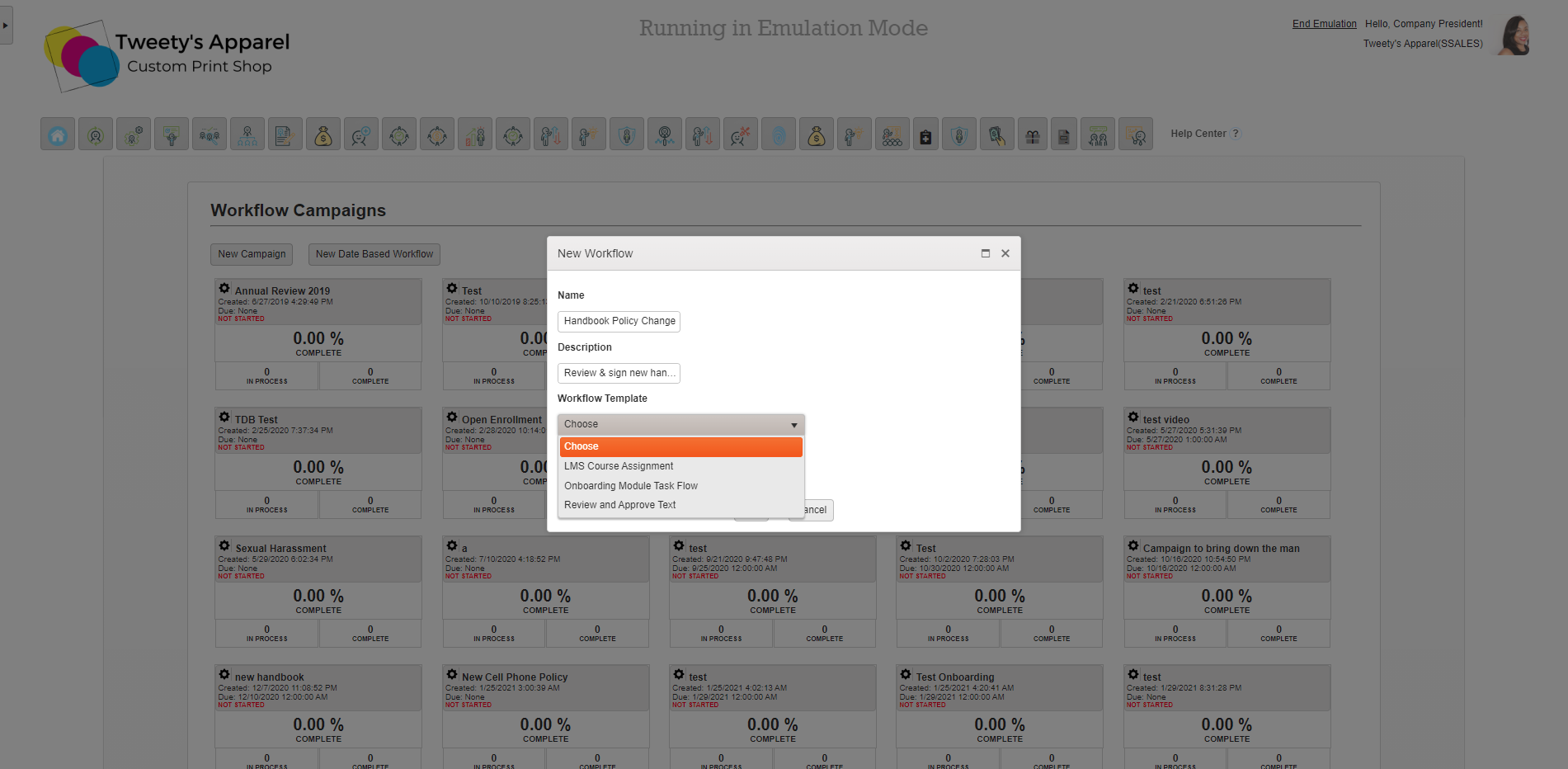1568x769 pixels.
Task: Click the Sexual Harassment campaign title
Action: coord(280,549)
